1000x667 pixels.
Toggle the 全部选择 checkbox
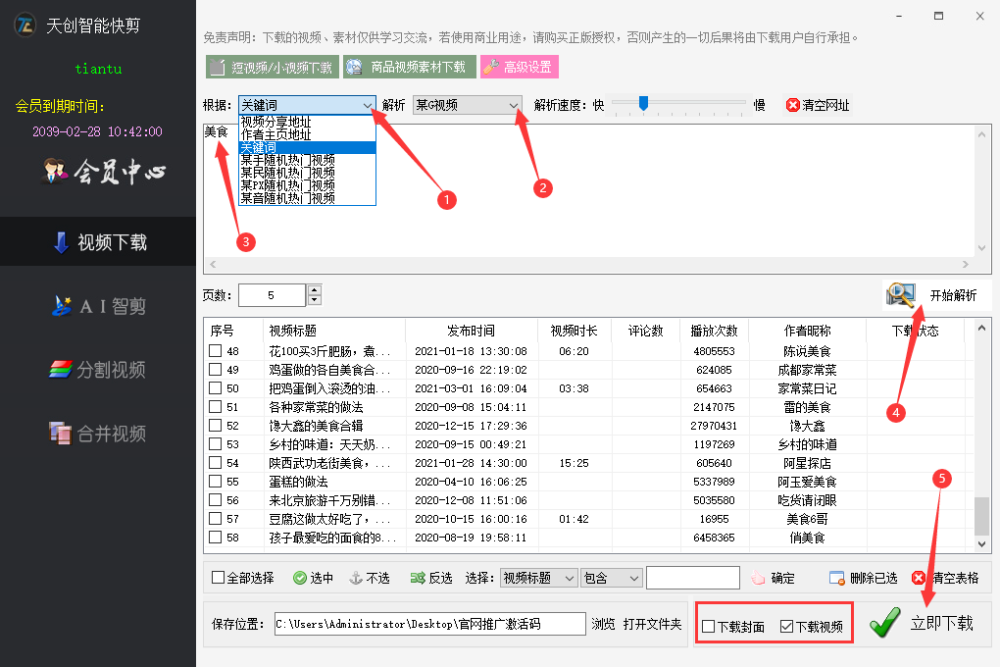tap(218, 578)
